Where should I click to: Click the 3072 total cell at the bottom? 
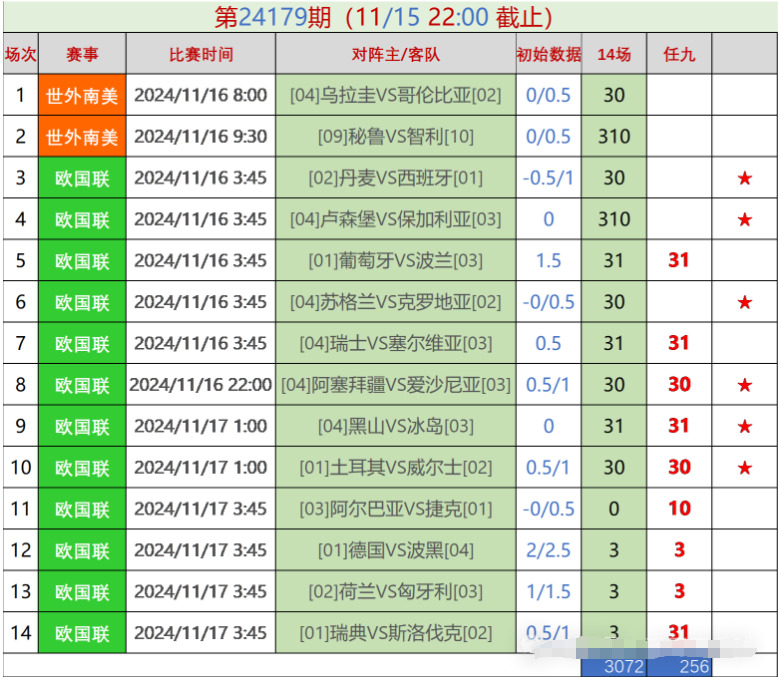point(614,666)
